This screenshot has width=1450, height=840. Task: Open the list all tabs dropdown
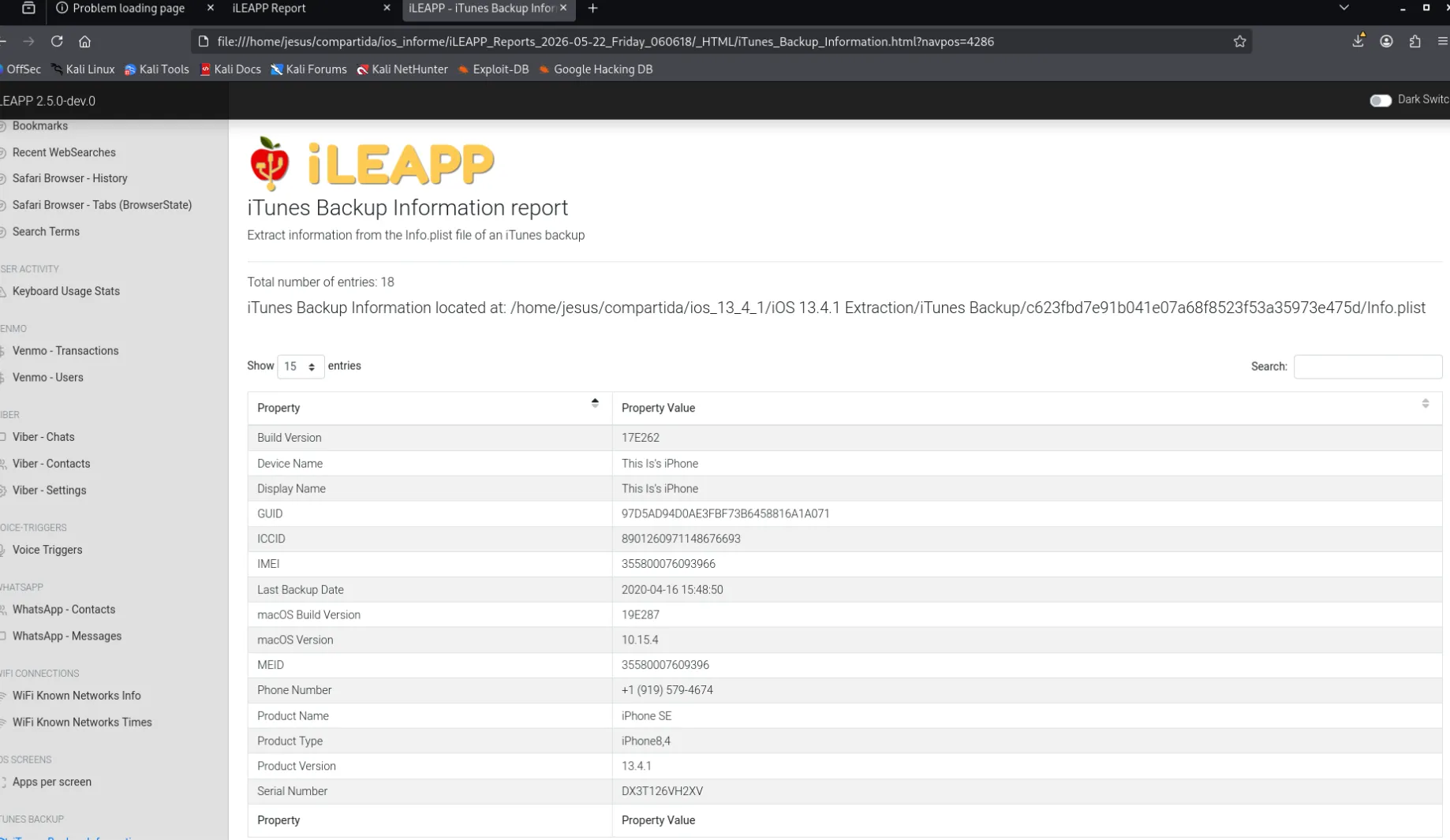point(1343,8)
